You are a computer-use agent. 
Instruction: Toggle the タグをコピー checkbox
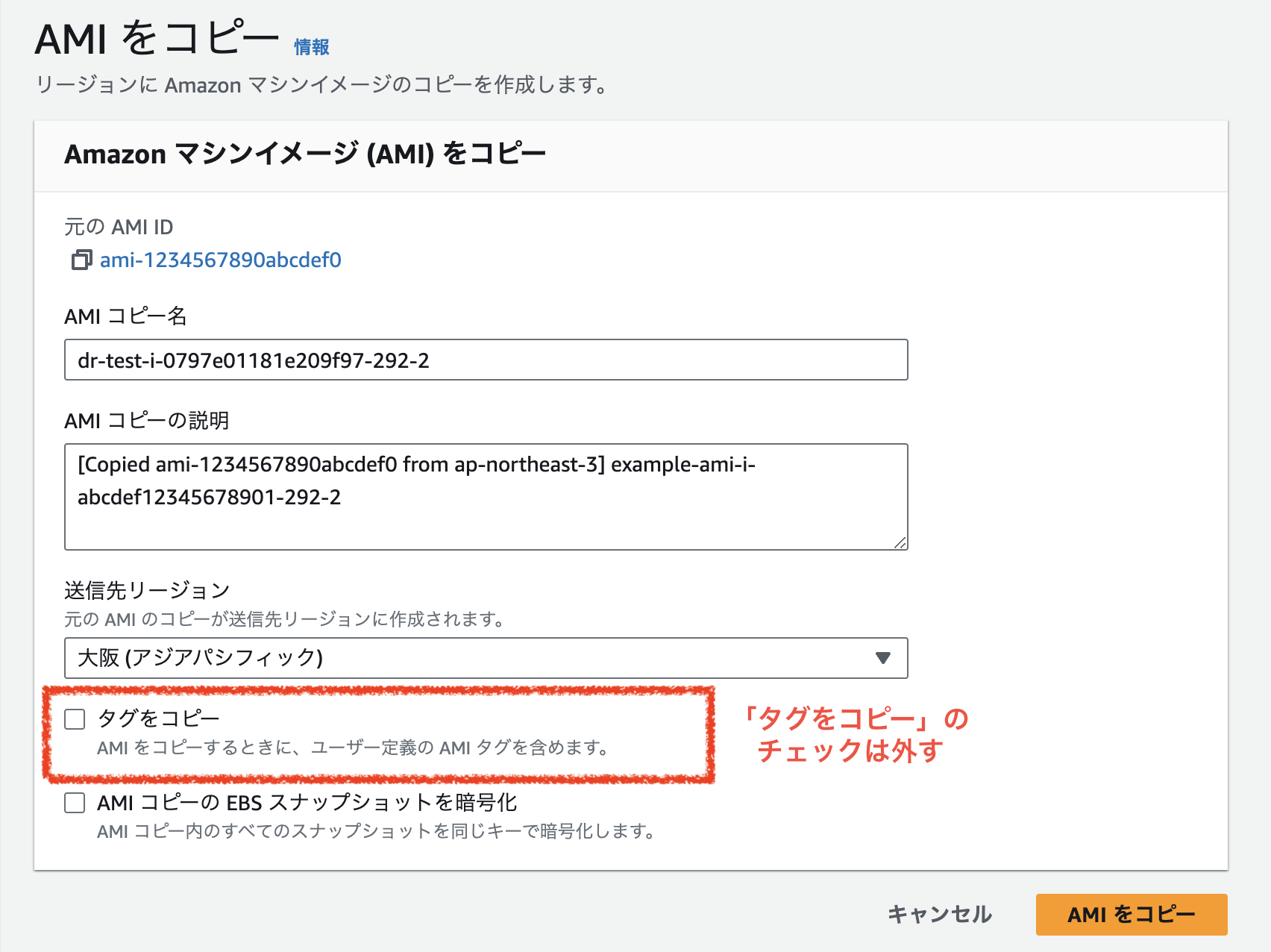[x=75, y=719]
